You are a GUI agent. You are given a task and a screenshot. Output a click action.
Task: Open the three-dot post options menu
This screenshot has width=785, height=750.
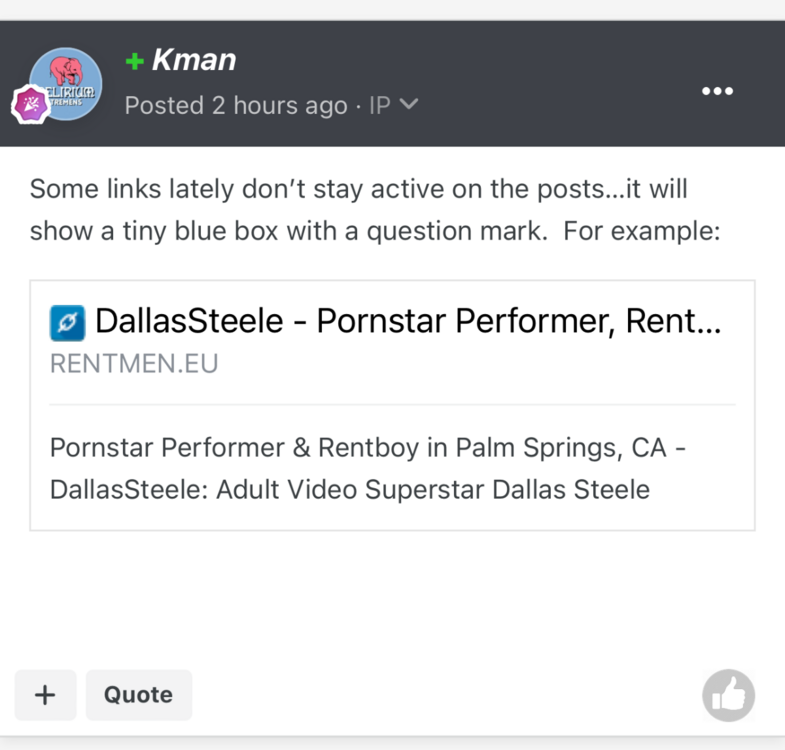pyautogui.click(x=717, y=91)
